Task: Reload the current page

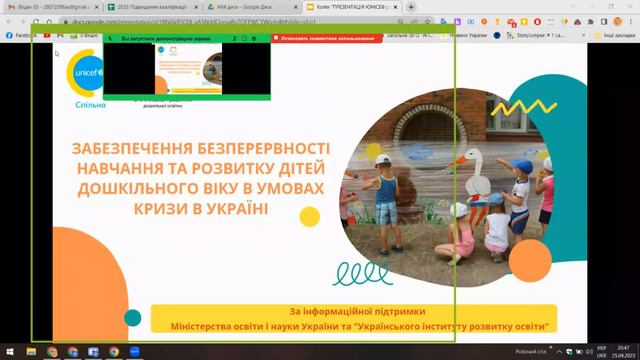Action: click(36, 21)
